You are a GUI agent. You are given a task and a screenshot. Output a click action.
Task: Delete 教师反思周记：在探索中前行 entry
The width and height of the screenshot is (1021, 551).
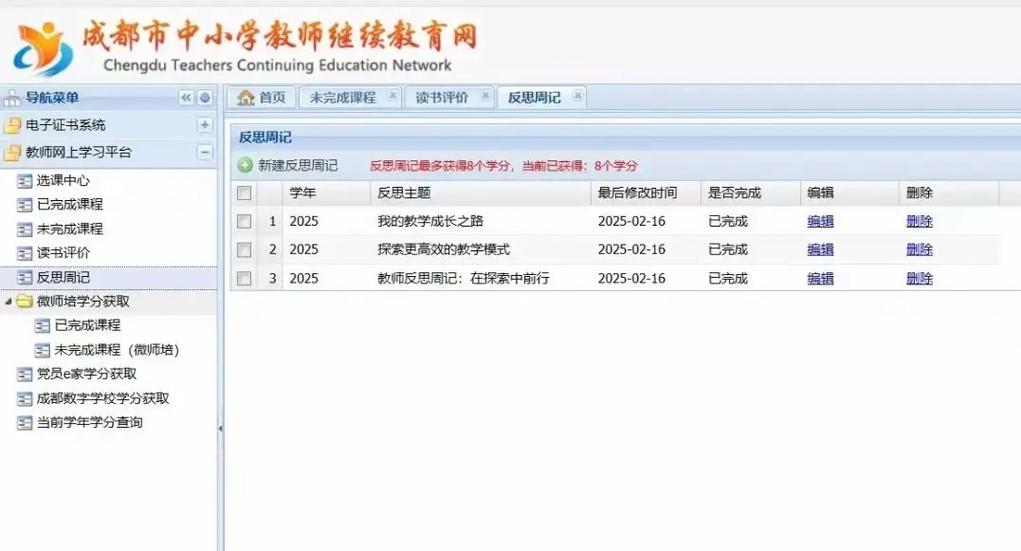pyautogui.click(x=919, y=279)
